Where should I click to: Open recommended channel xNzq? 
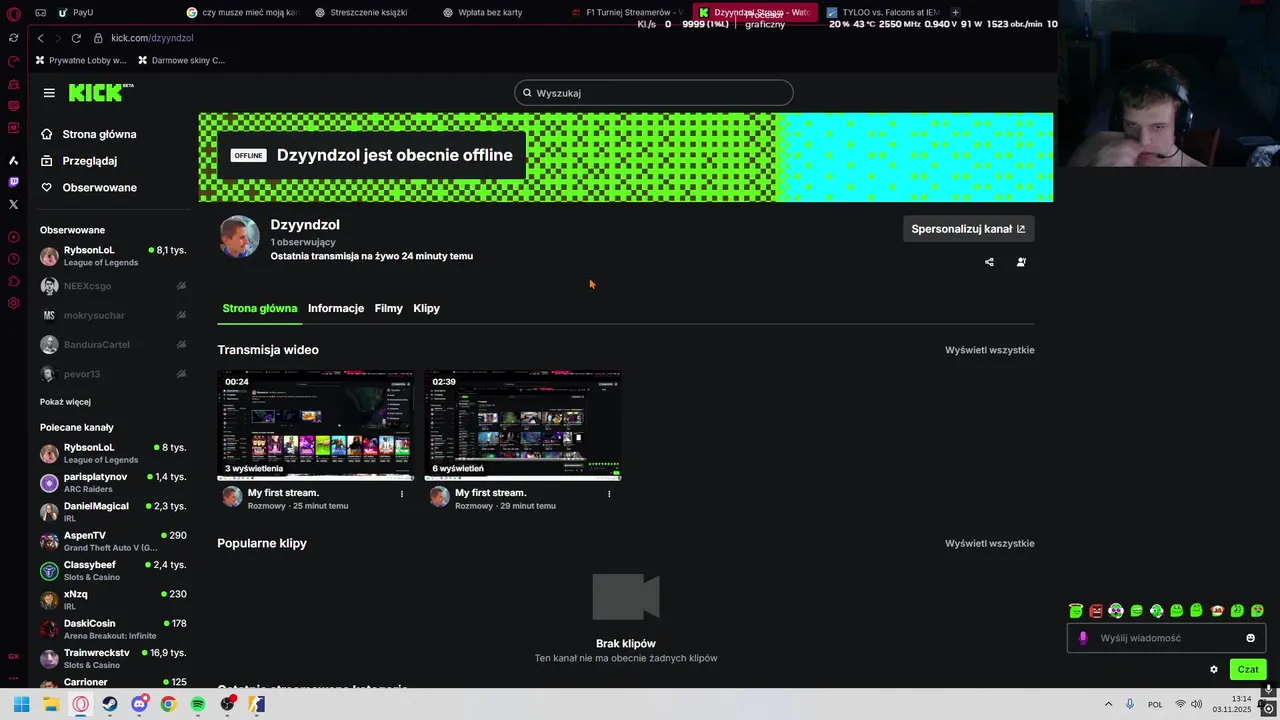113,600
